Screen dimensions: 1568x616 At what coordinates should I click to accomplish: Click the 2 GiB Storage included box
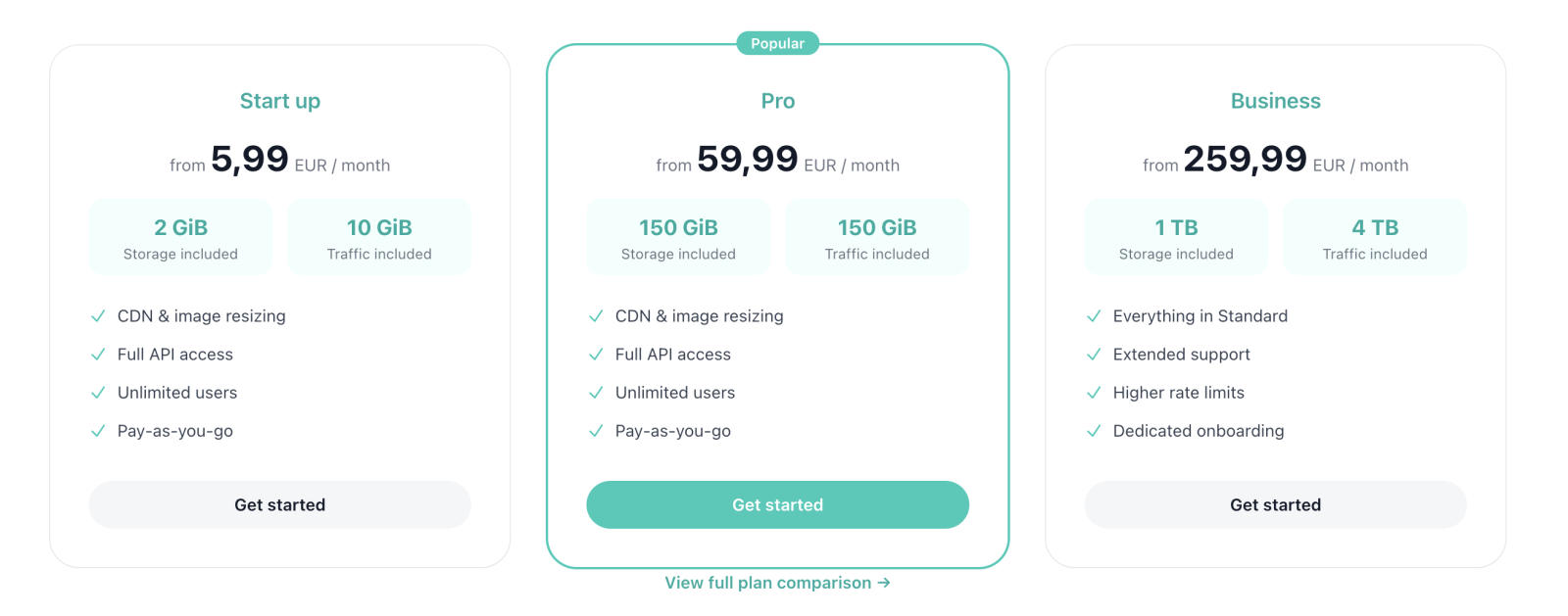180,238
